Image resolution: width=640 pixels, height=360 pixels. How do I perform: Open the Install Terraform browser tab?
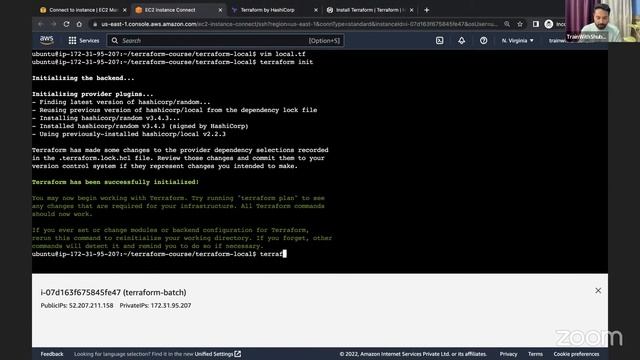pos(370,10)
